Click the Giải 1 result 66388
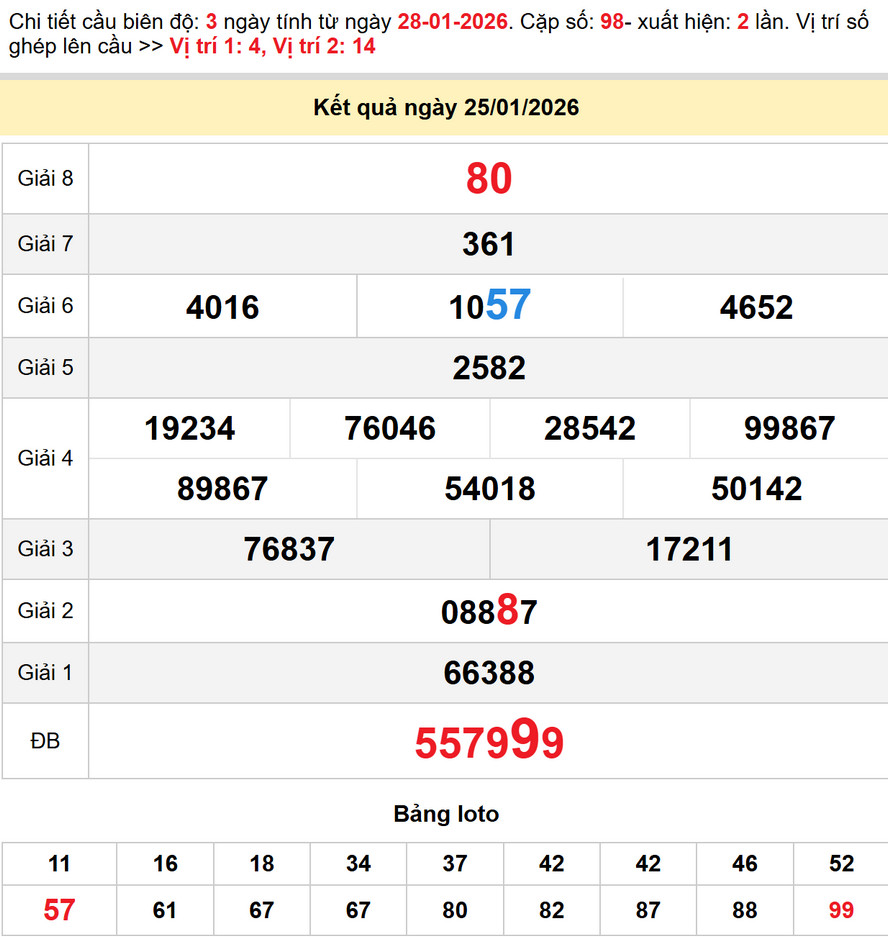The image size is (888, 937). pos(488,673)
